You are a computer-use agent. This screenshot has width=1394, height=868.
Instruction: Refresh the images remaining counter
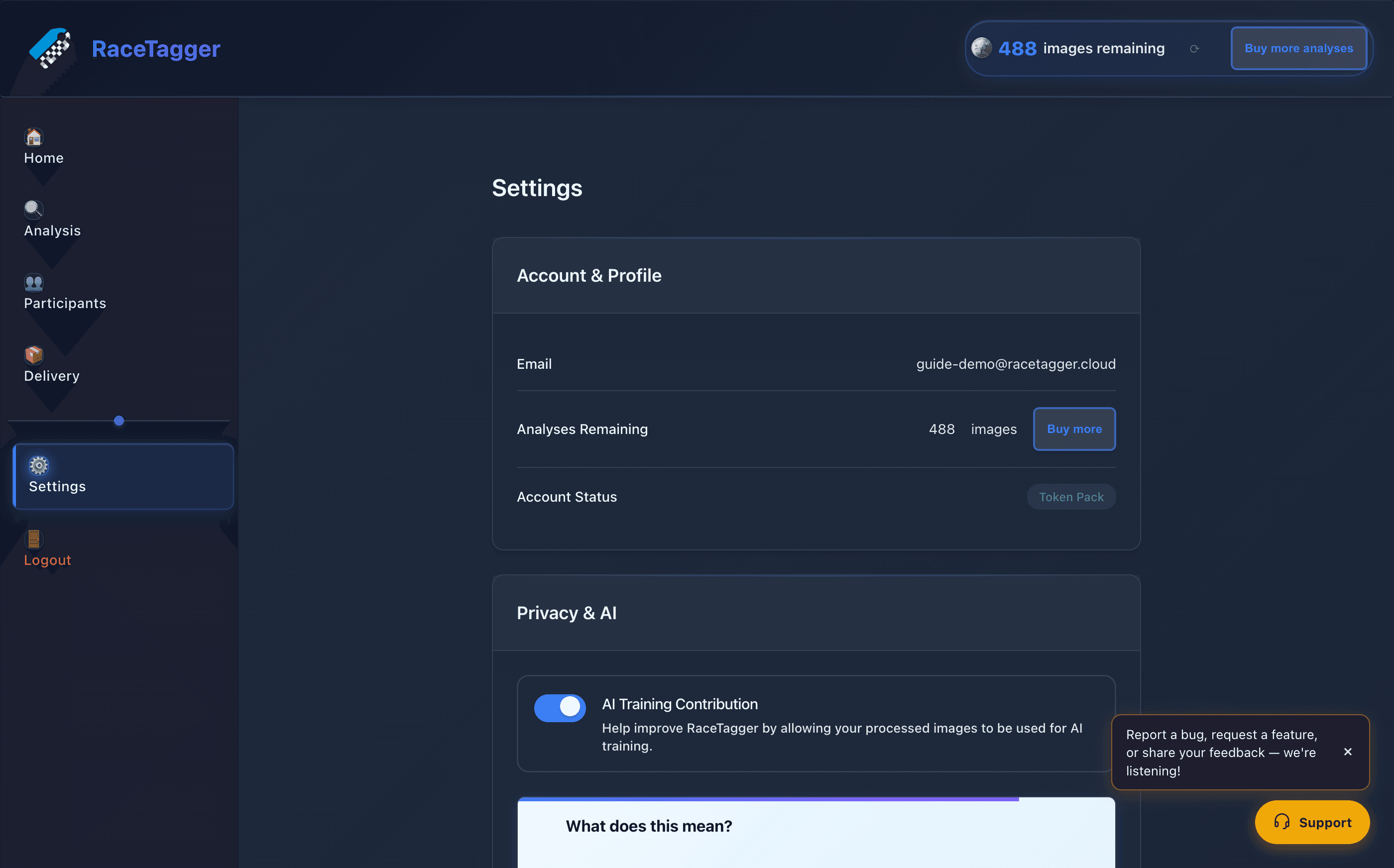1194,49
